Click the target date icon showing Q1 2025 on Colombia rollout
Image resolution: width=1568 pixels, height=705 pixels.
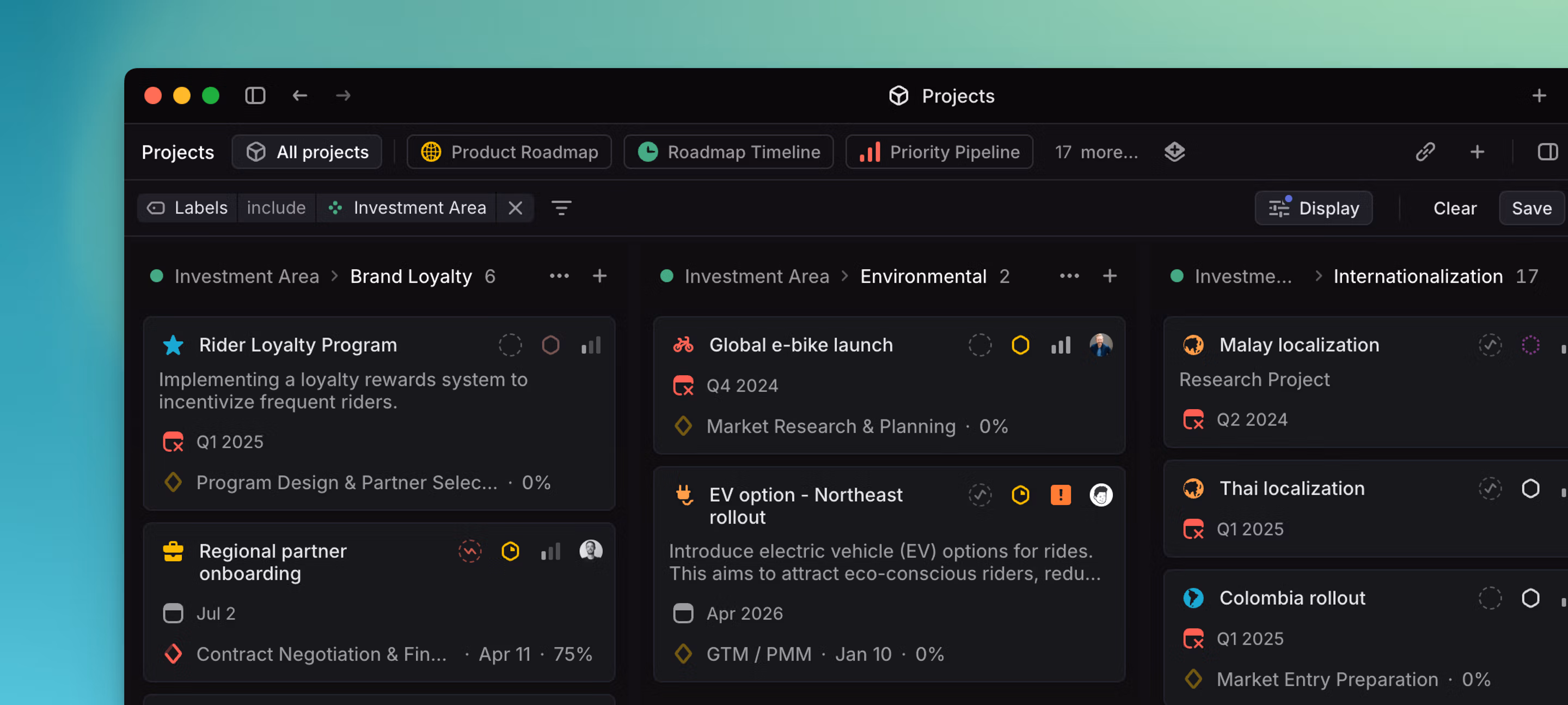[x=1193, y=638]
